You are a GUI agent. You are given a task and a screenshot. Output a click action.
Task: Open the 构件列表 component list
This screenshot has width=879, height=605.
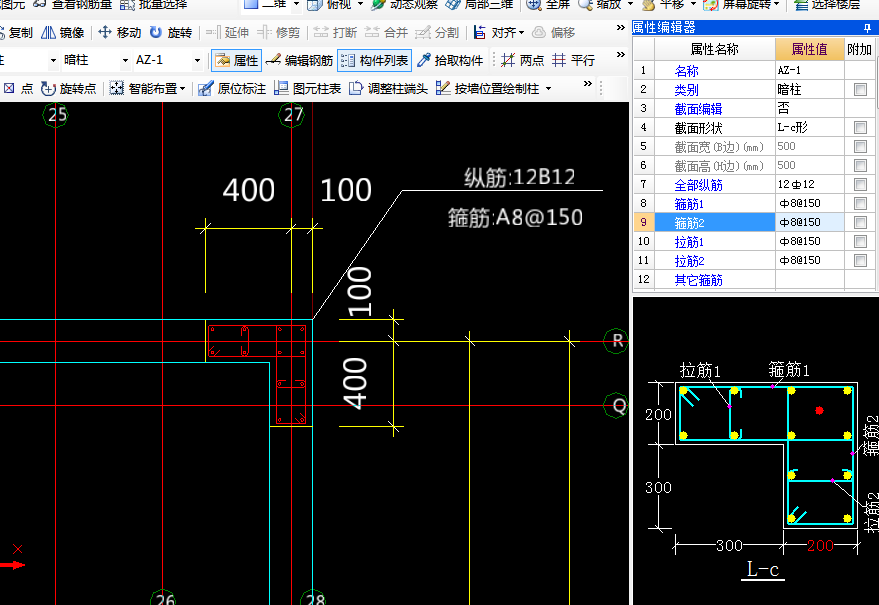[x=374, y=61]
